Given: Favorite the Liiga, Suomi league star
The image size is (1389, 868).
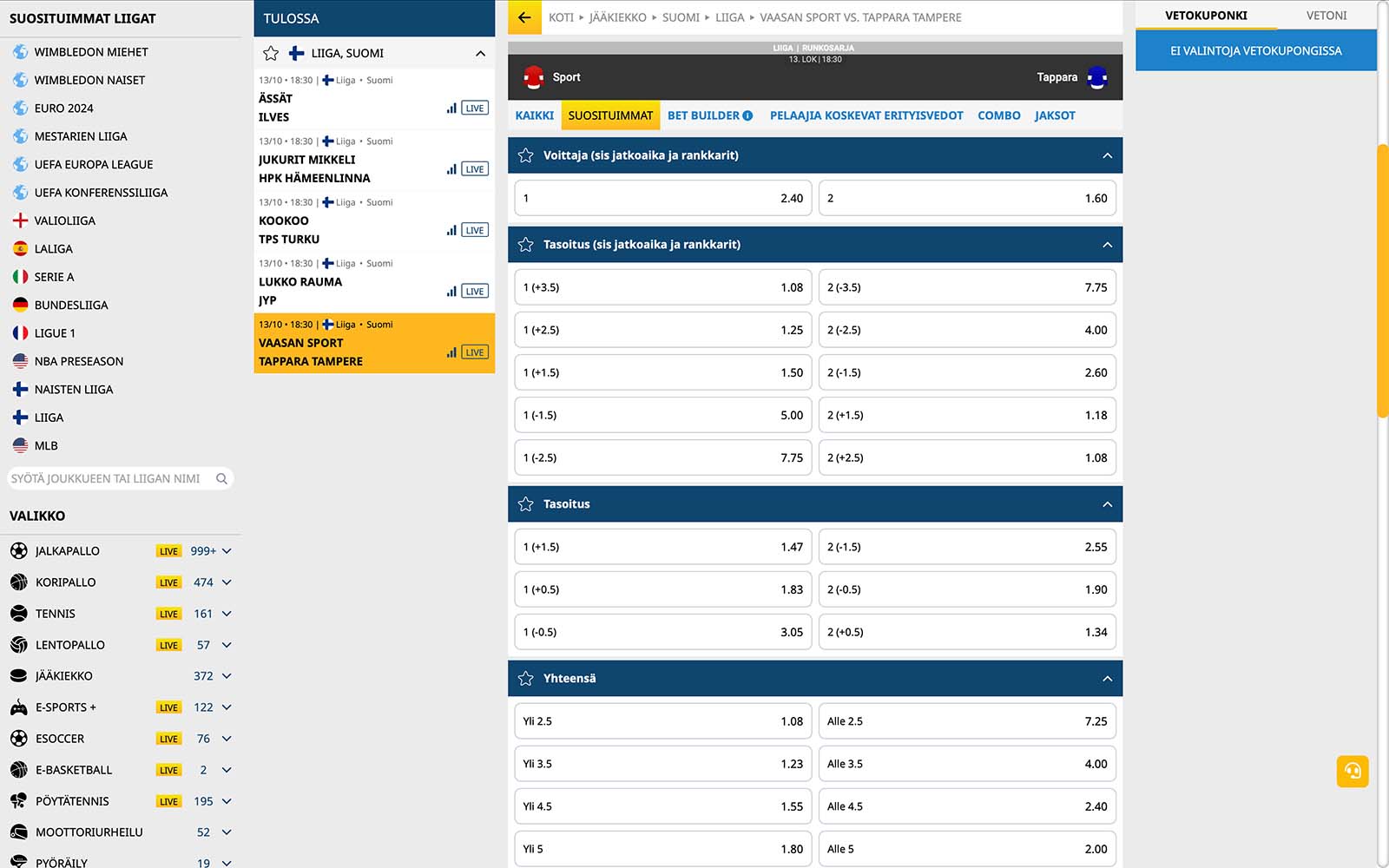Looking at the screenshot, I should (x=271, y=54).
